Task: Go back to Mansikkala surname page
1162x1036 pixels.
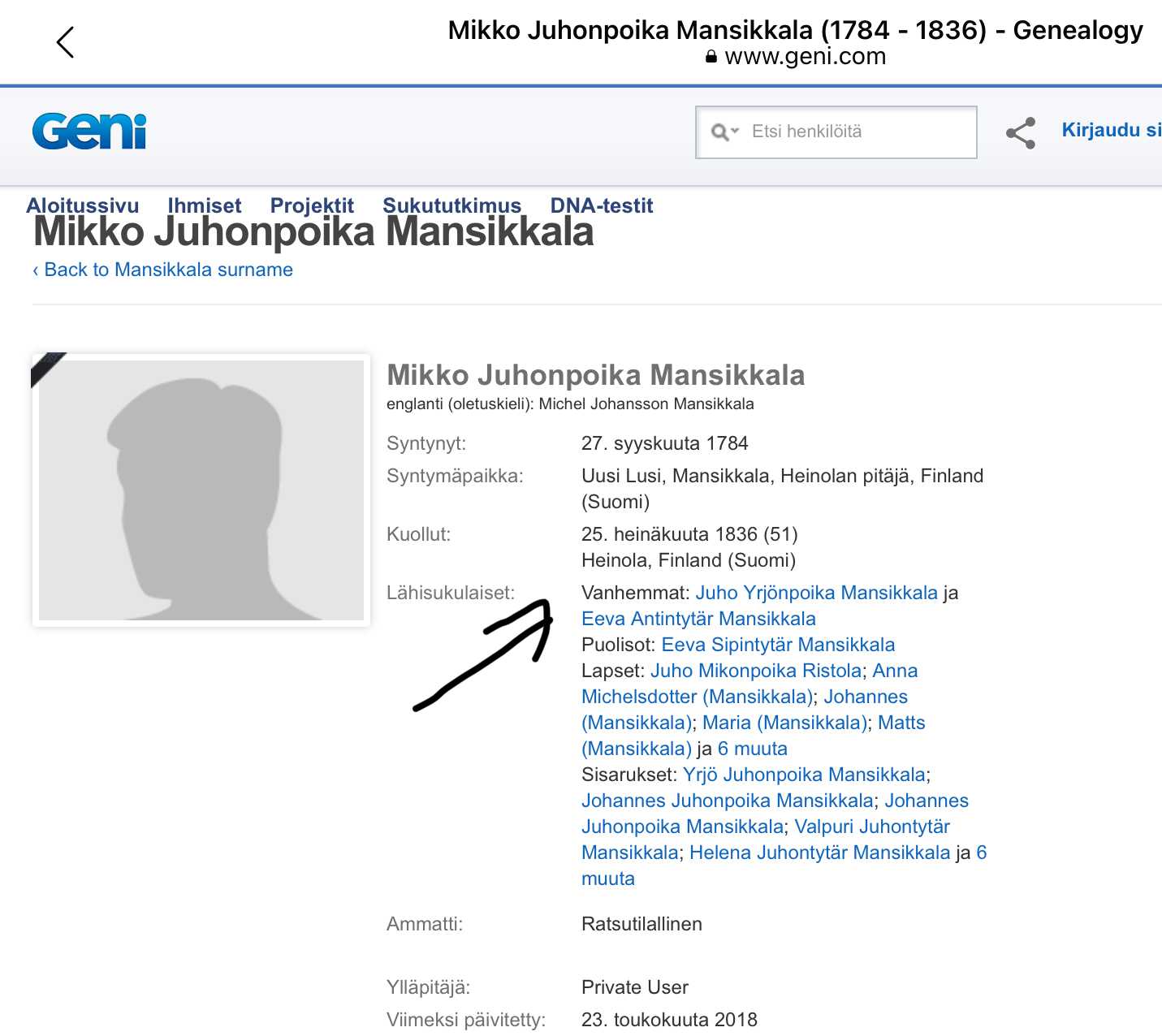Action: point(162,270)
